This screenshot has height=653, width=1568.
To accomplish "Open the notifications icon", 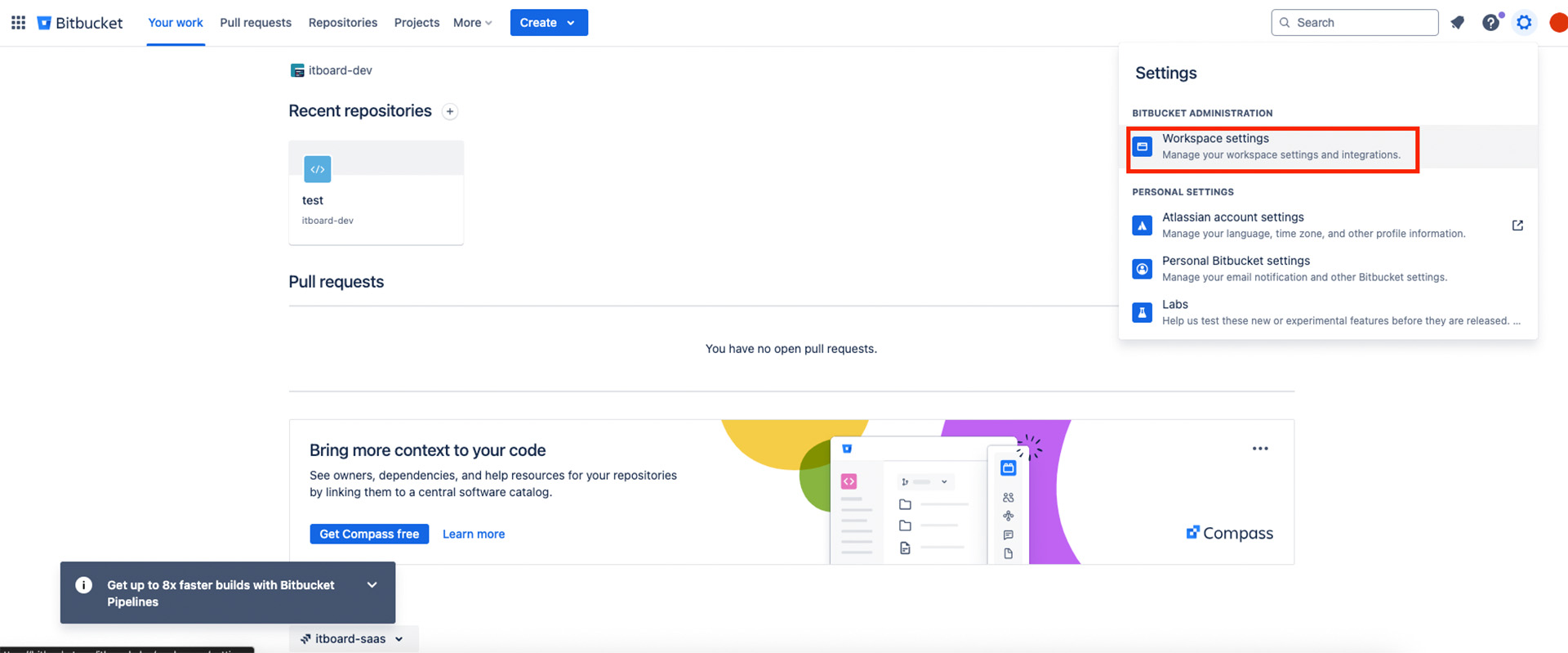I will pos(1458,23).
